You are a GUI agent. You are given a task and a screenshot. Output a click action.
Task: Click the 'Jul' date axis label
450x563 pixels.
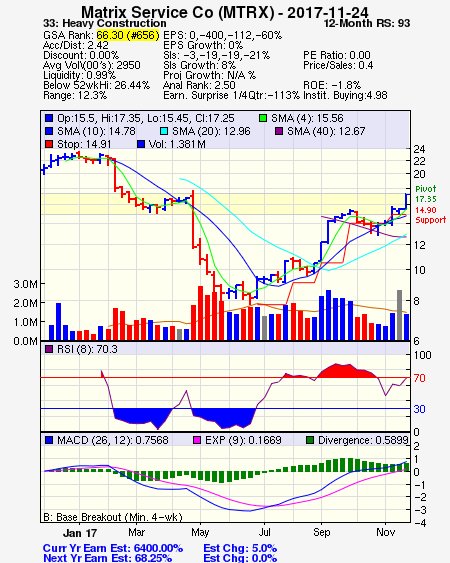[264, 532]
